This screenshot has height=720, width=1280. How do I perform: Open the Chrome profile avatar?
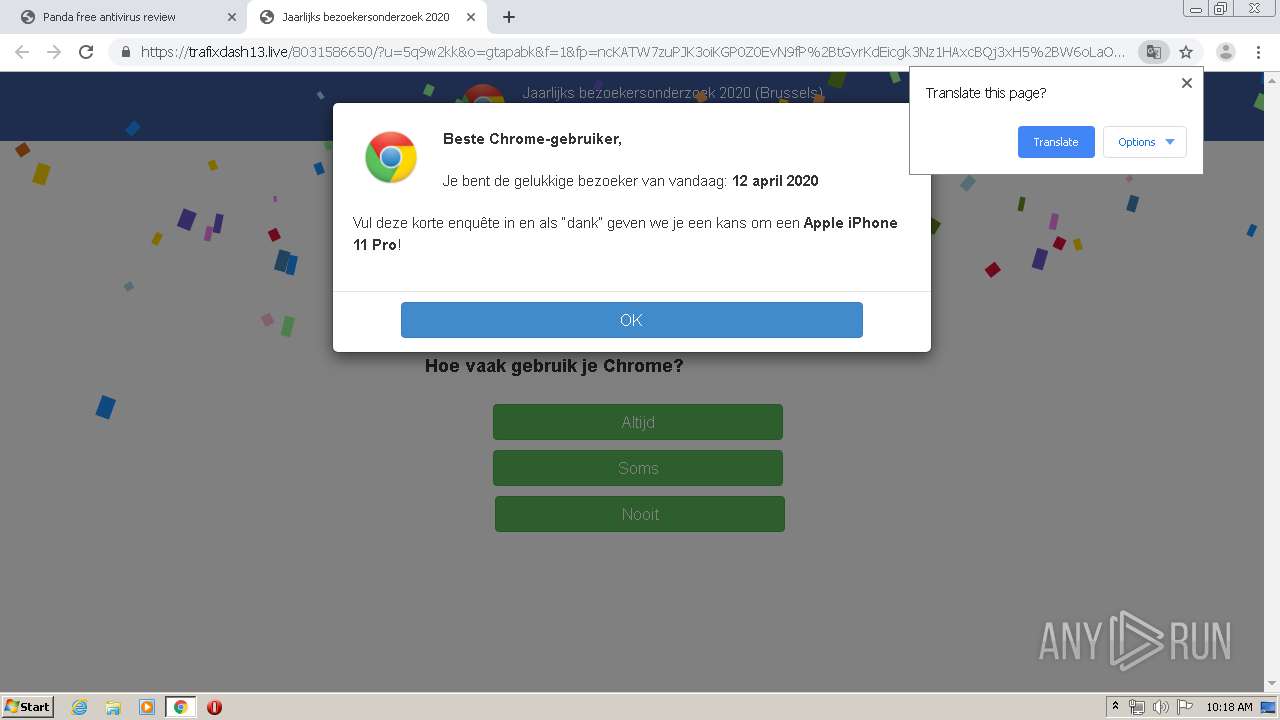click(x=1225, y=52)
